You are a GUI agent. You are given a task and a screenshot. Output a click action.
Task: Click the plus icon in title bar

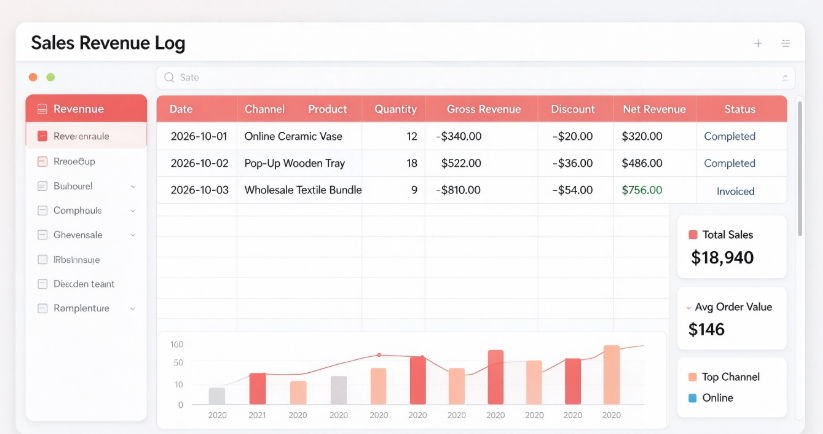click(758, 44)
